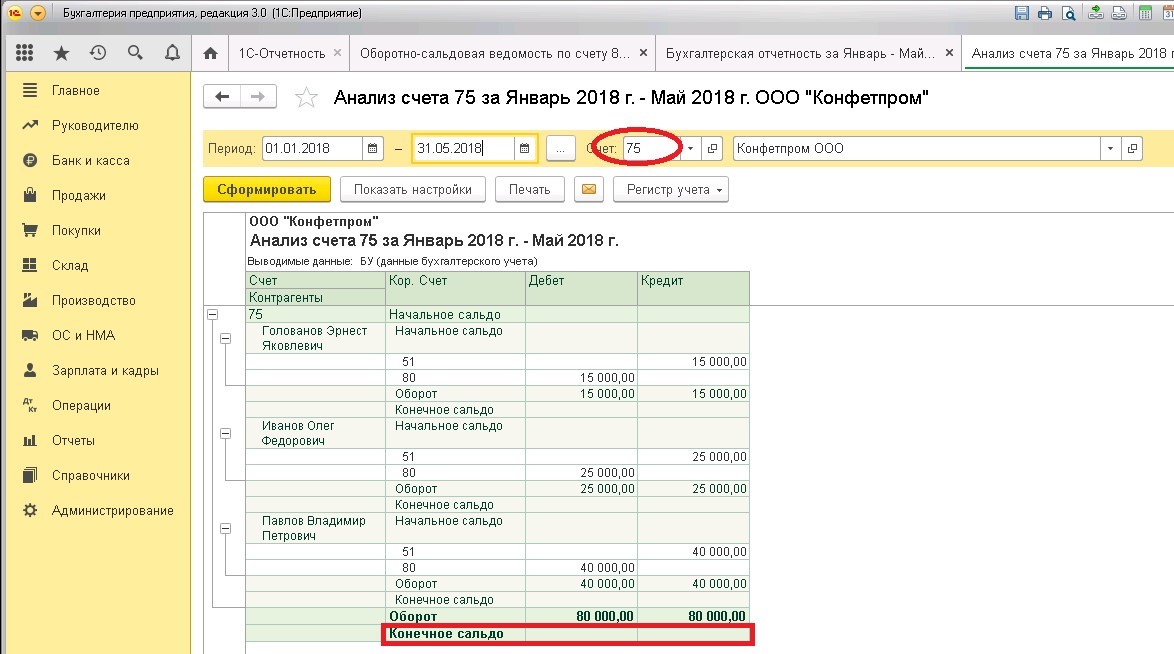Click the Сформировать button
This screenshot has height=654, width=1174.
pyautogui.click(x=267, y=190)
